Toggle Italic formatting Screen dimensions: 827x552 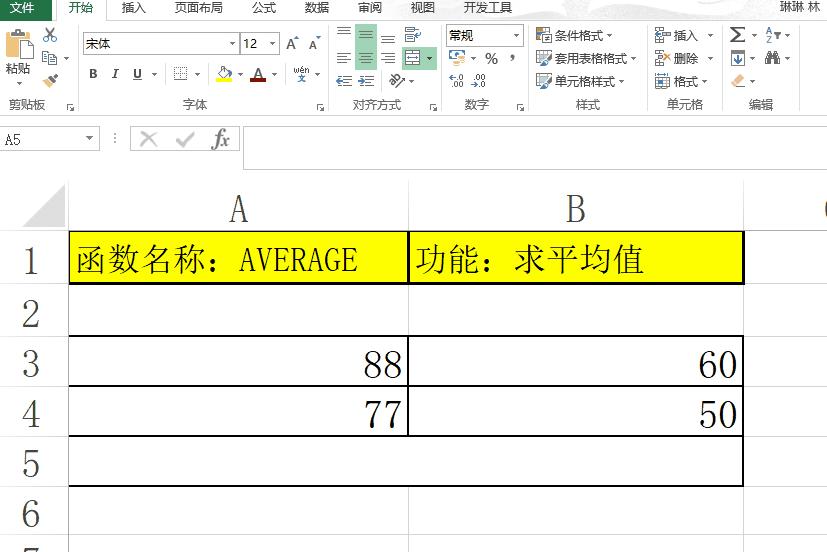click(x=115, y=74)
